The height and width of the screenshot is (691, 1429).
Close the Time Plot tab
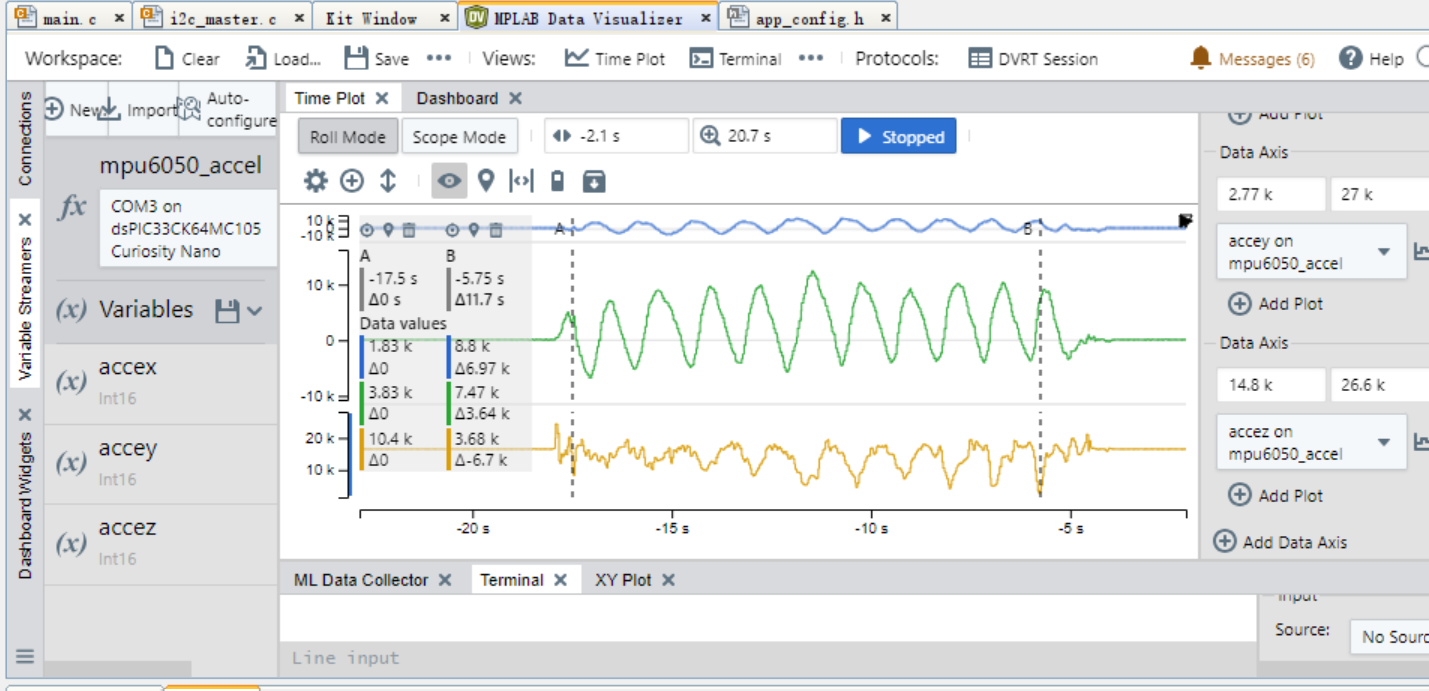tap(382, 98)
